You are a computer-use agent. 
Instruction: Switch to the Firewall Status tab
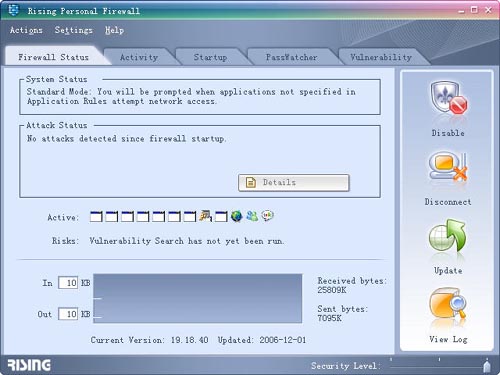tap(54, 57)
